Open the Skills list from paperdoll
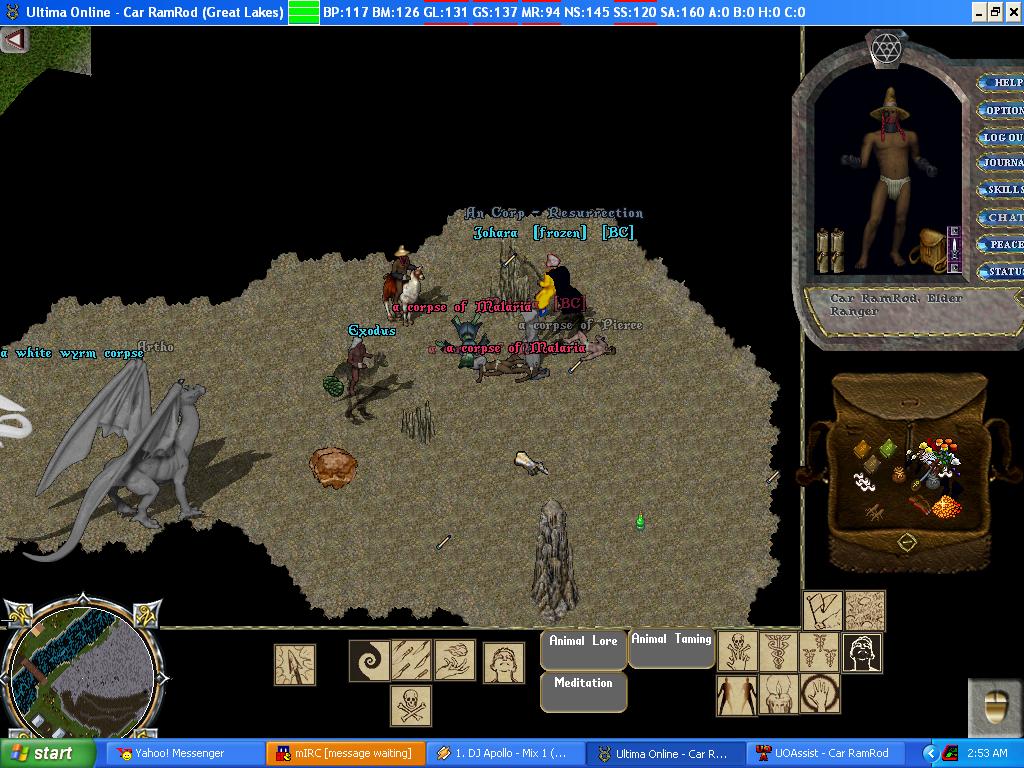1024x768 pixels. (1001, 189)
